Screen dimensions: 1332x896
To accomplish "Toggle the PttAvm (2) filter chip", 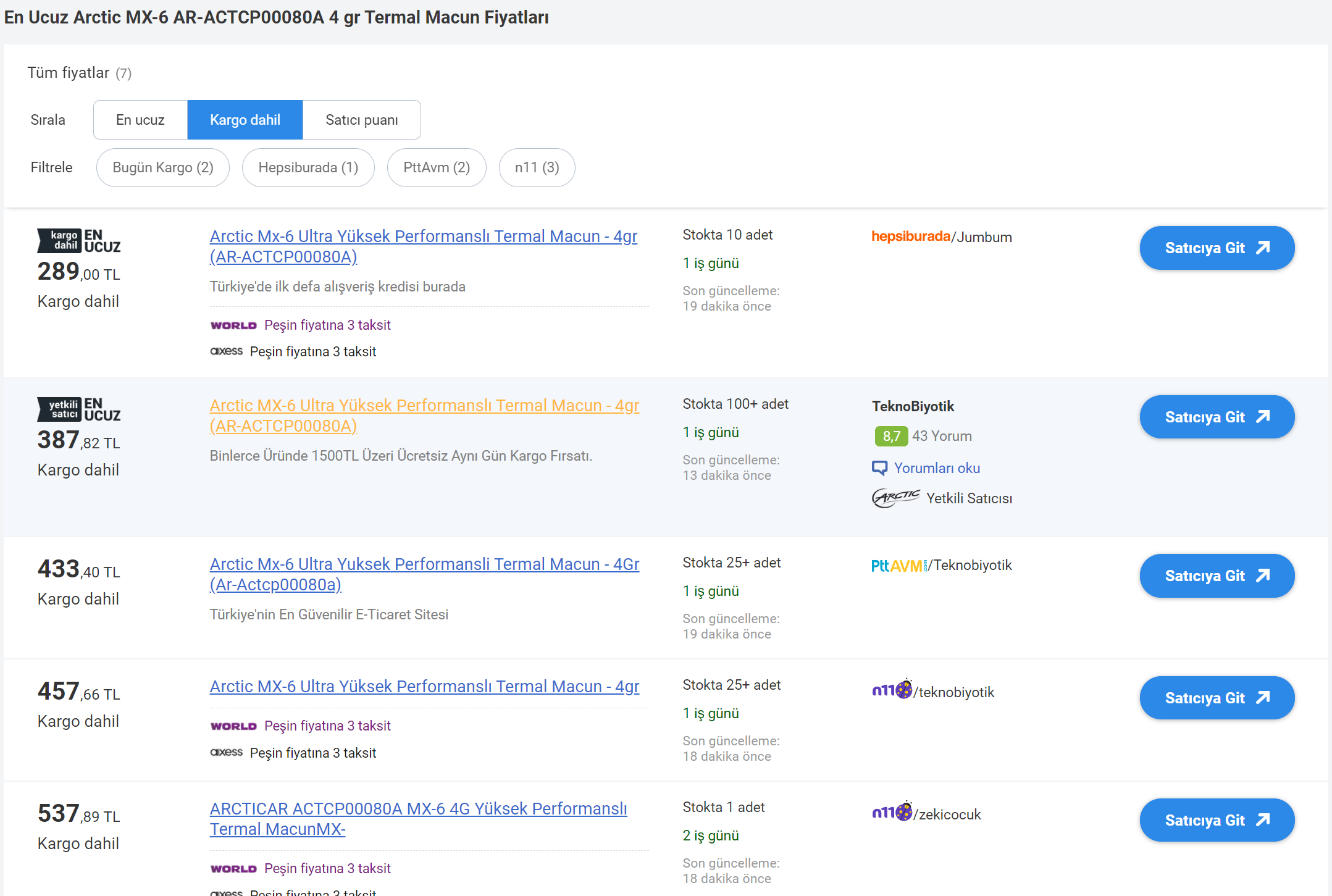I will click(437, 167).
